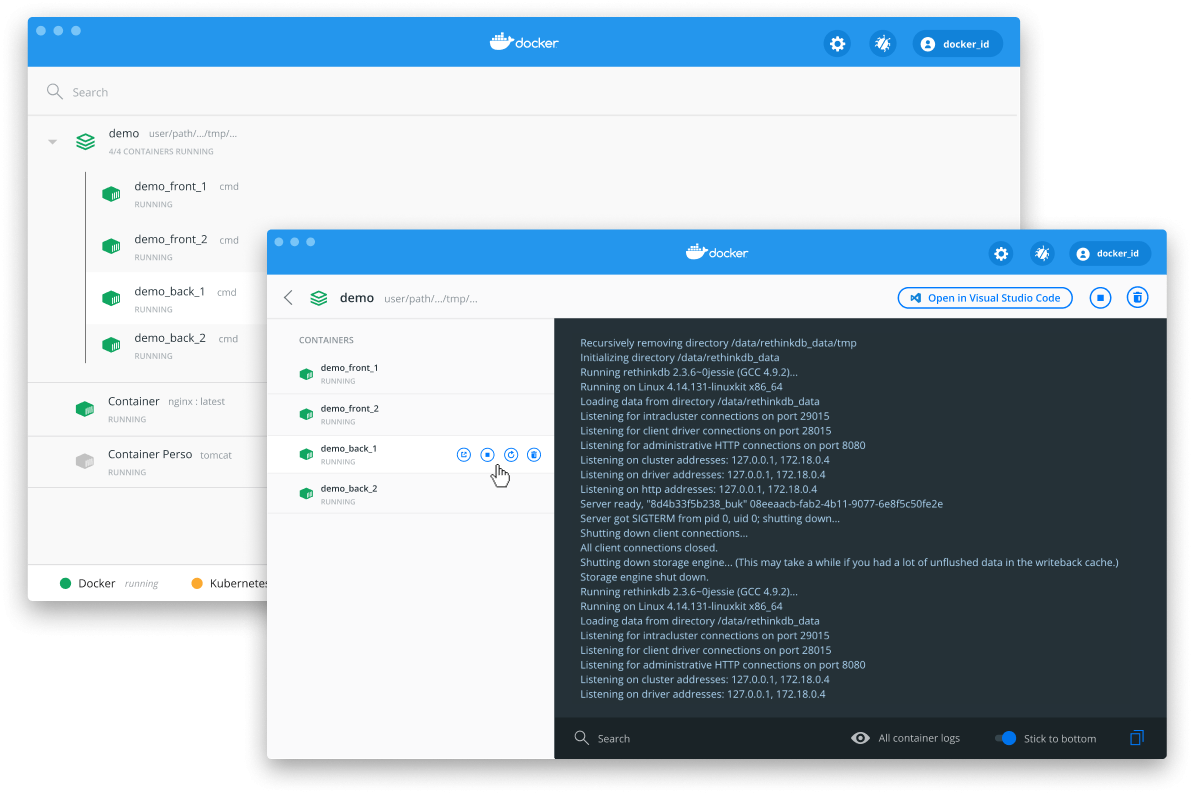
Task: Select demo_front_1 in CONTAINERS list
Action: pyautogui.click(x=410, y=374)
